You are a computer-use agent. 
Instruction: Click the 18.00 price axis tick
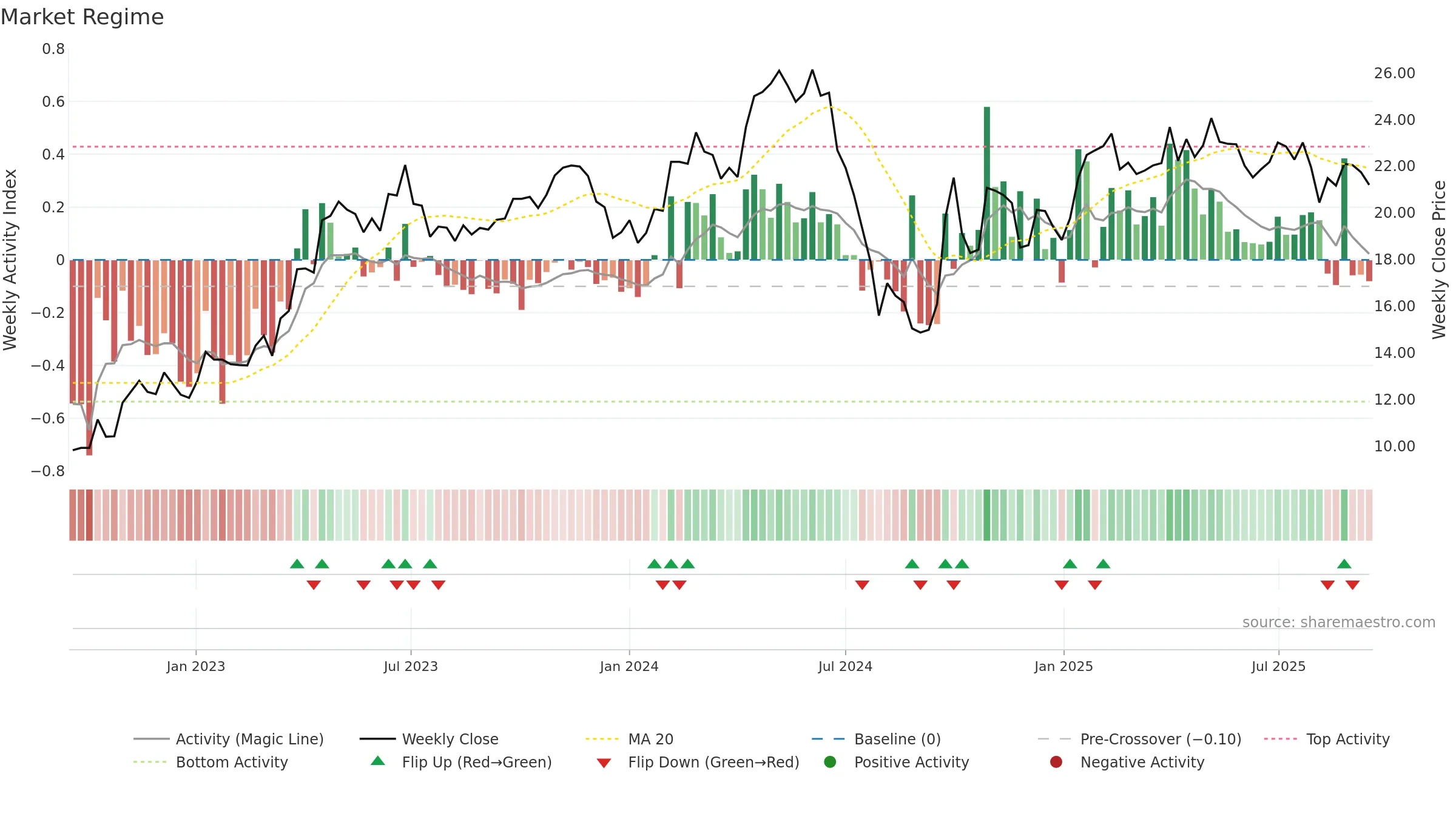(x=1394, y=259)
